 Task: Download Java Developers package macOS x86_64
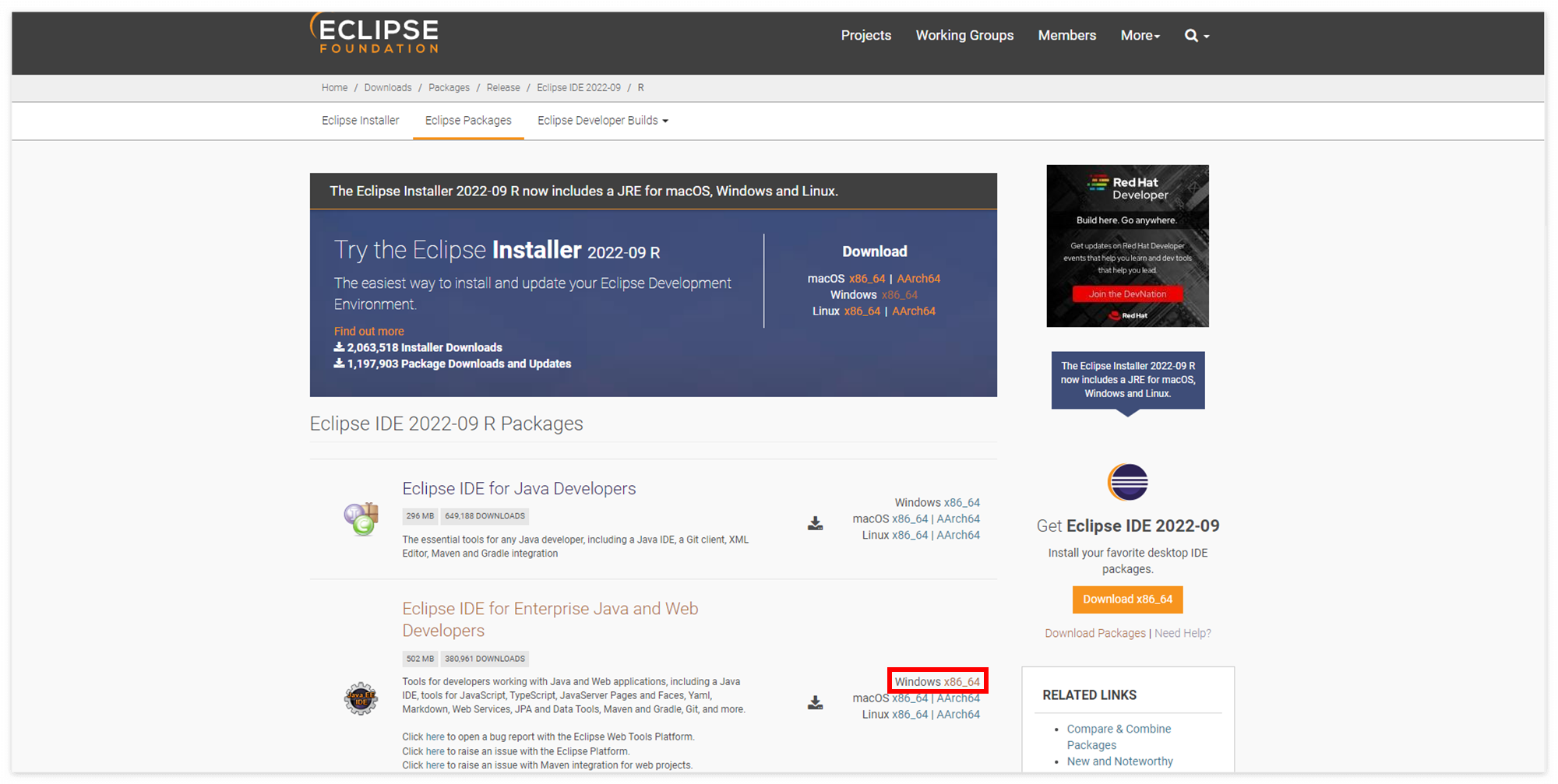[x=910, y=519]
